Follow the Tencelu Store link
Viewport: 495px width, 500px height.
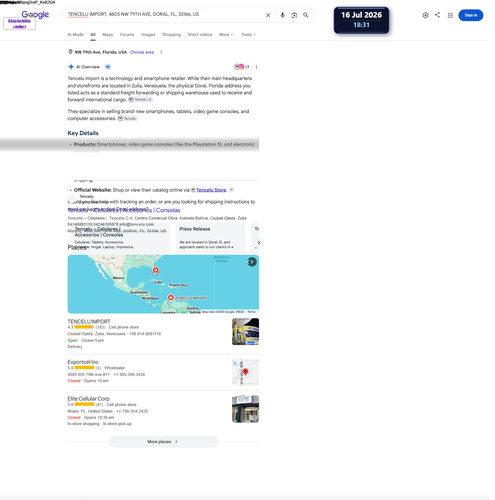[x=211, y=190]
